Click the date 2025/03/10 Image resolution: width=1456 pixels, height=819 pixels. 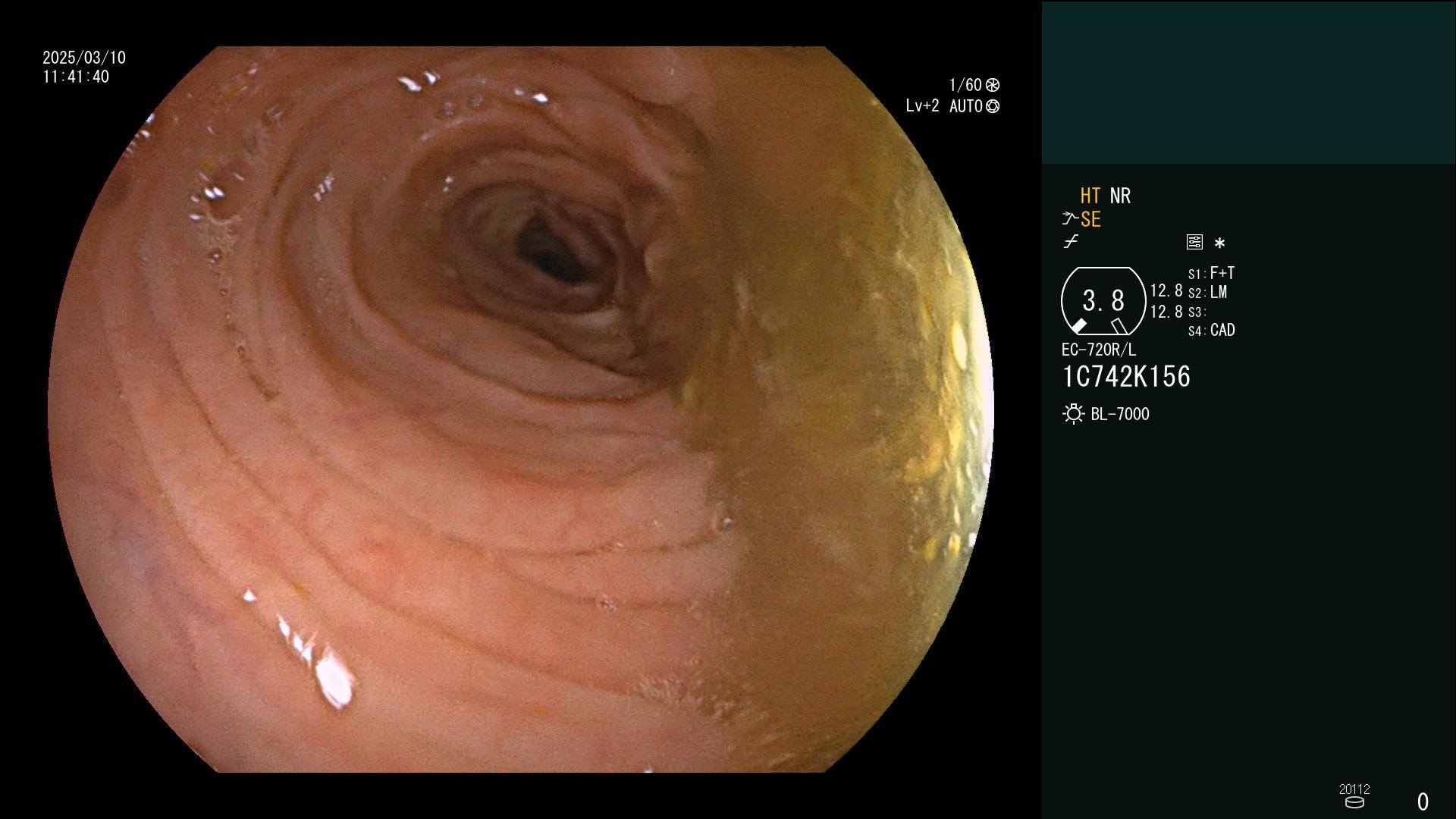pos(84,58)
